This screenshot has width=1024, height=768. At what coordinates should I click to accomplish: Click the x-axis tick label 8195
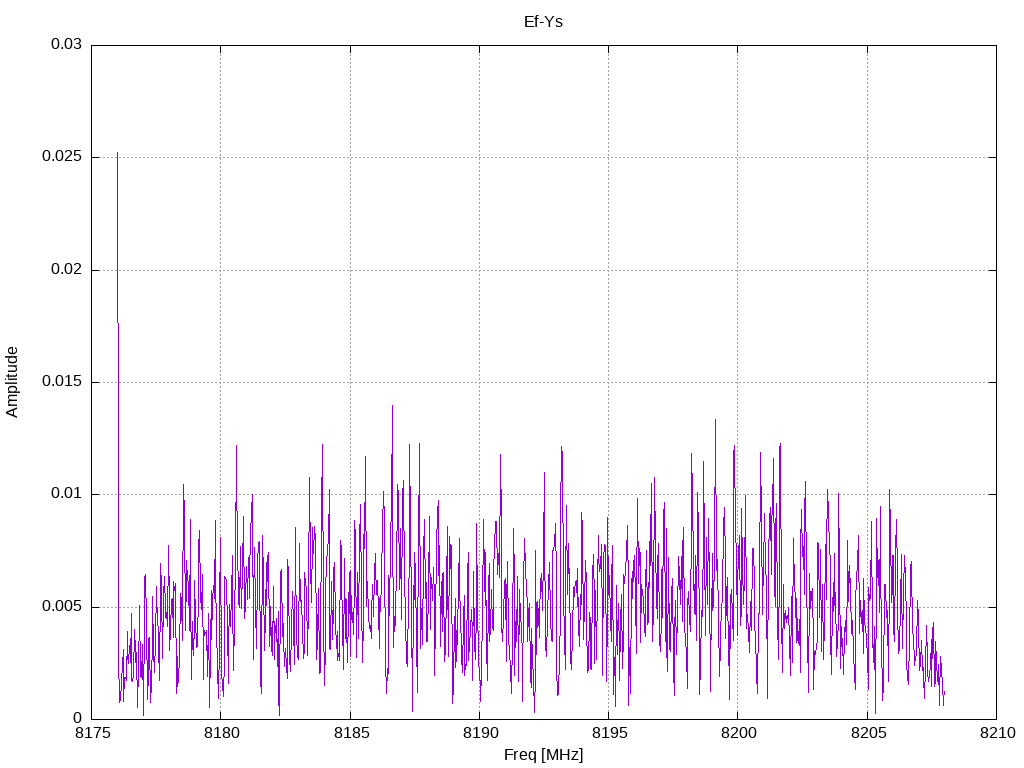click(x=609, y=733)
